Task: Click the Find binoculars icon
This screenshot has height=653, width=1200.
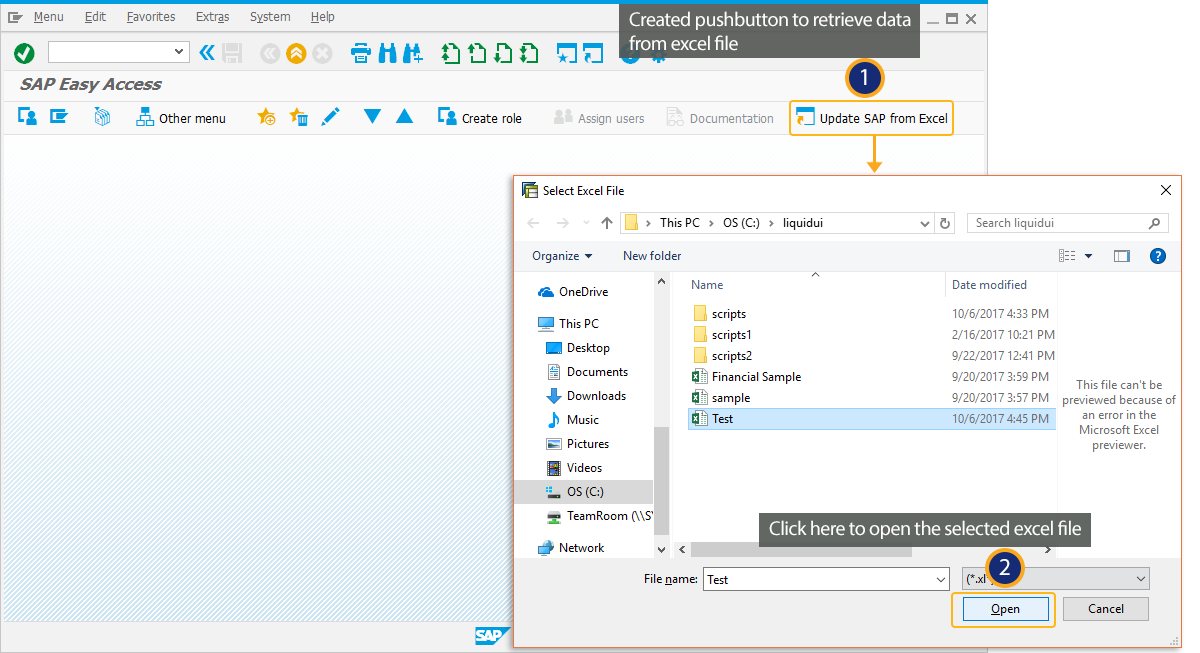Action: point(387,53)
